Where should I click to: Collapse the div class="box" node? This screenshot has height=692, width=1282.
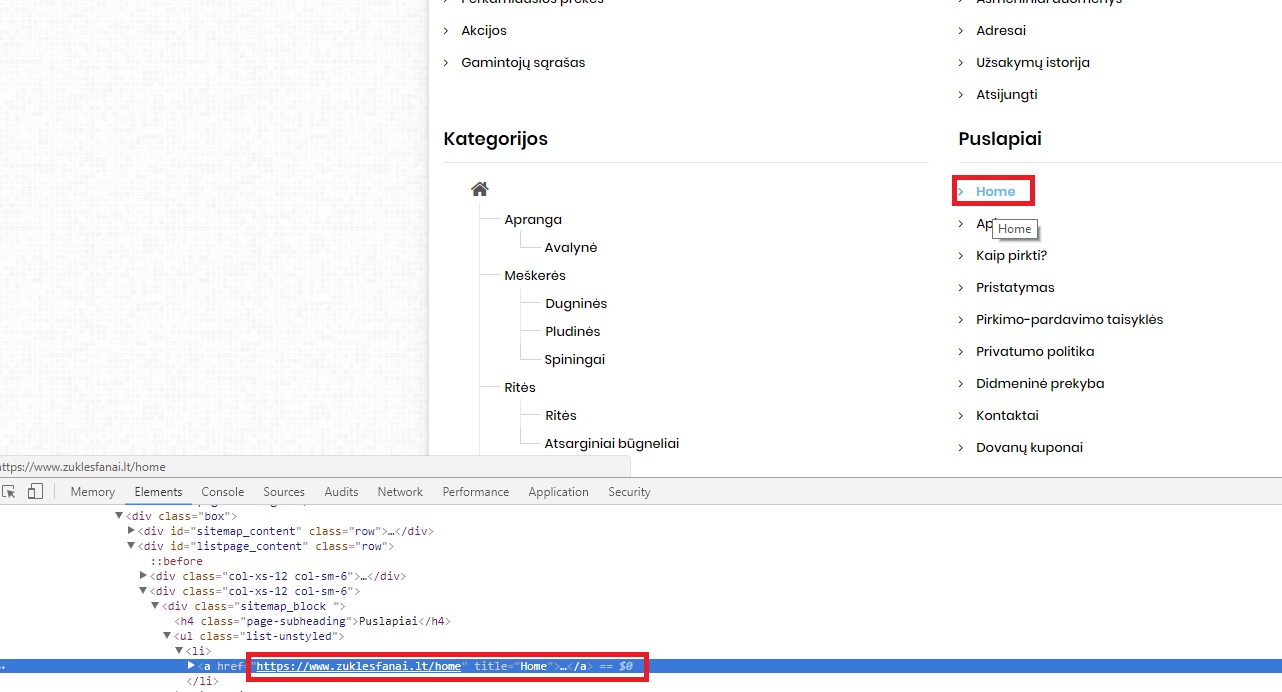click(x=120, y=516)
